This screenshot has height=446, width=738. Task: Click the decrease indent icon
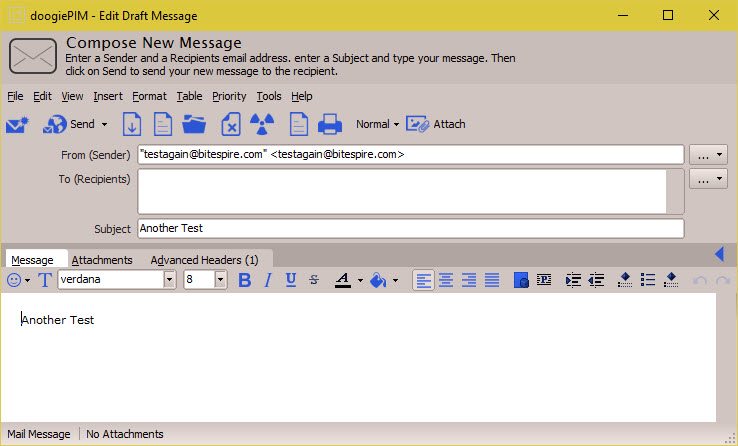[x=597, y=280]
